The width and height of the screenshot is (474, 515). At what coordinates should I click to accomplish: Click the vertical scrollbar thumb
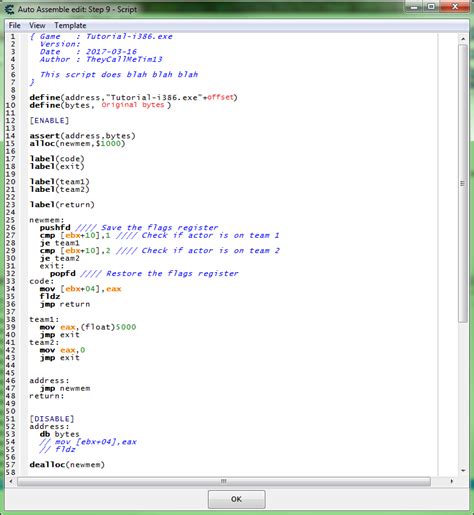pyautogui.click(x=463, y=183)
